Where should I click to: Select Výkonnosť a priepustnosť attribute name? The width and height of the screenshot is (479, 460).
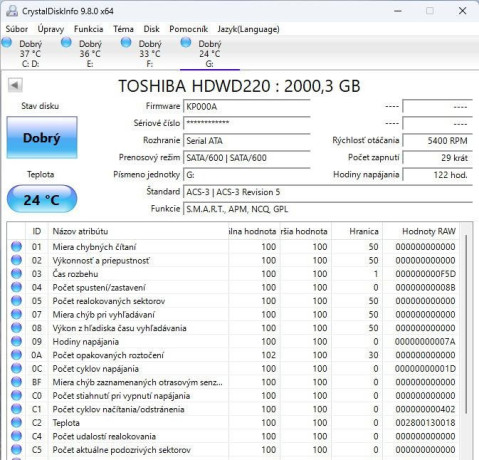click(101, 260)
